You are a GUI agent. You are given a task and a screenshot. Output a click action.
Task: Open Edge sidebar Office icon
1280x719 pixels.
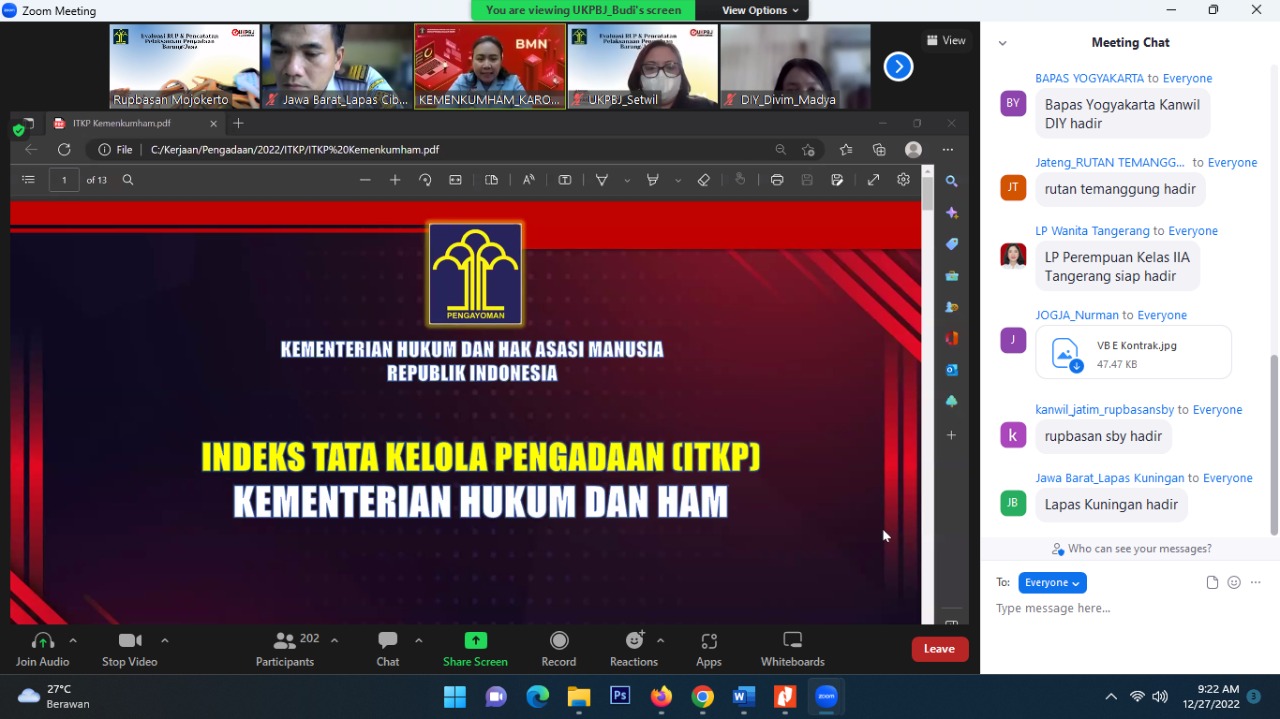(951, 338)
